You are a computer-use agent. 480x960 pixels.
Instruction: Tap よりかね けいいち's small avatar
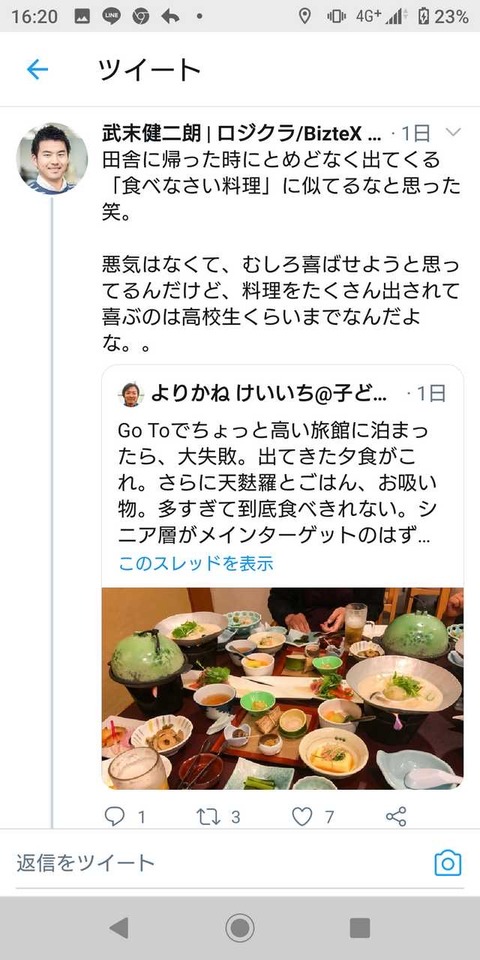click(130, 394)
